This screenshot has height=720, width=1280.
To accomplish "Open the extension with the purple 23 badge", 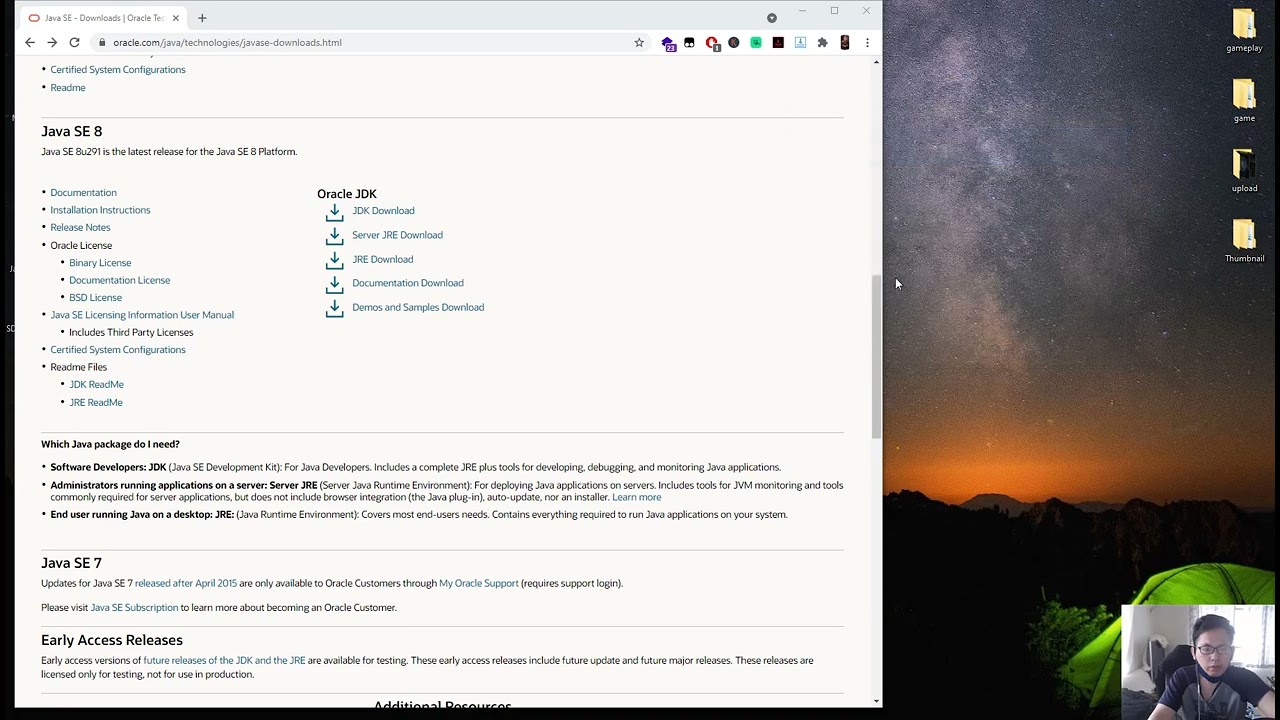I will pyautogui.click(x=668, y=43).
